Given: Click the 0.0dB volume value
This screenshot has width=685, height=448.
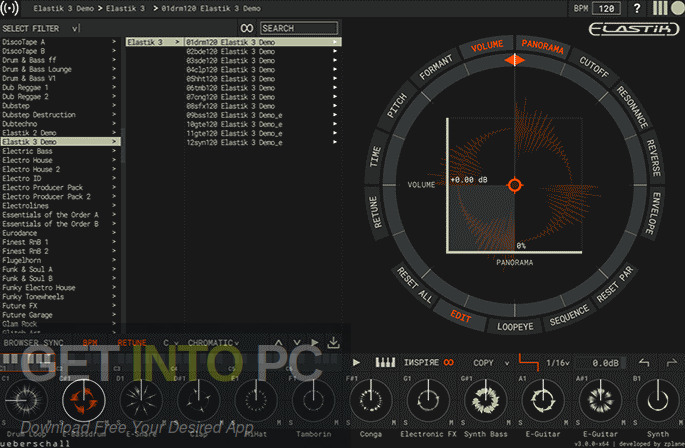Looking at the screenshot, I should pyautogui.click(x=605, y=363).
